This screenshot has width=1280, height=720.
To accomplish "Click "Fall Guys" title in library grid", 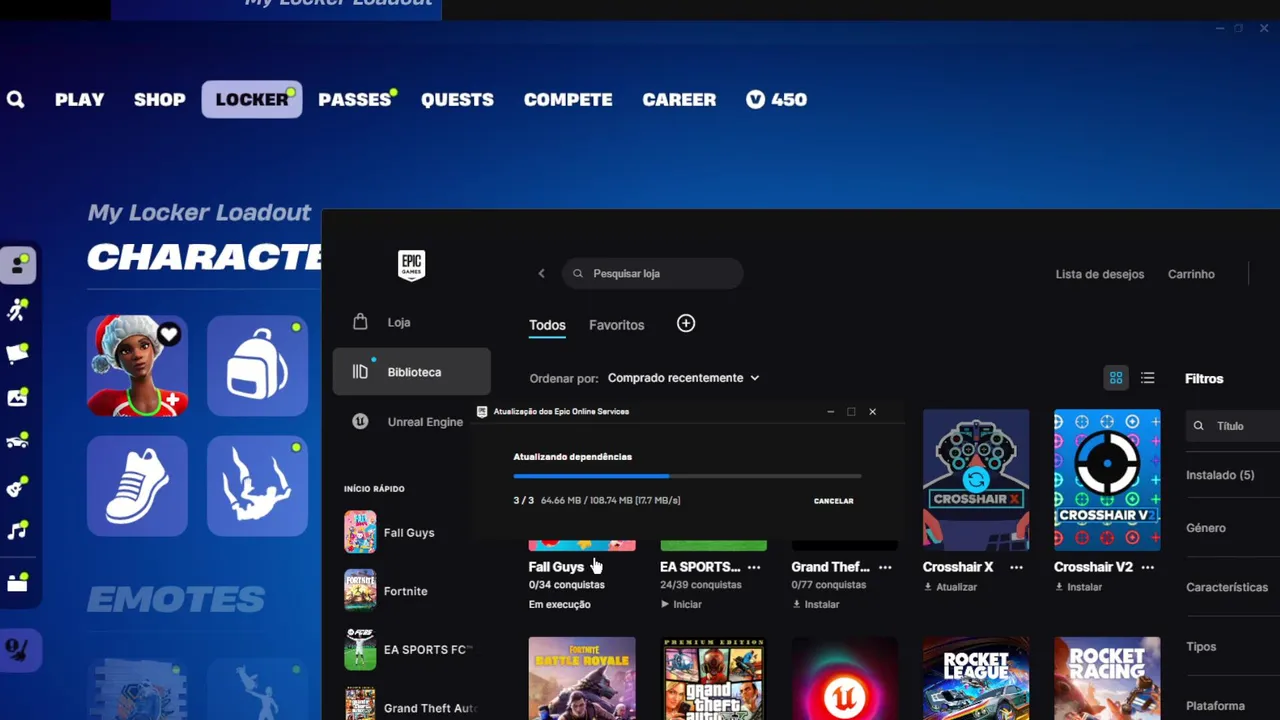I will click(556, 567).
